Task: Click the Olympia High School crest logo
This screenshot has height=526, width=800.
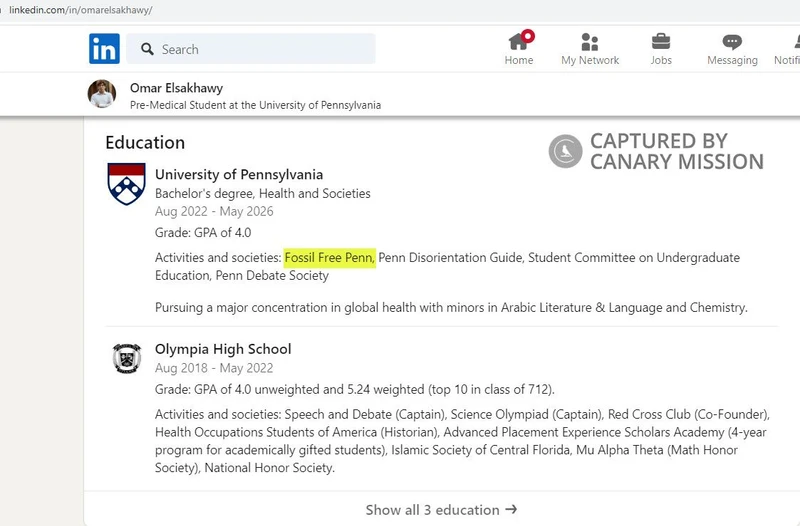Action: 126,358
